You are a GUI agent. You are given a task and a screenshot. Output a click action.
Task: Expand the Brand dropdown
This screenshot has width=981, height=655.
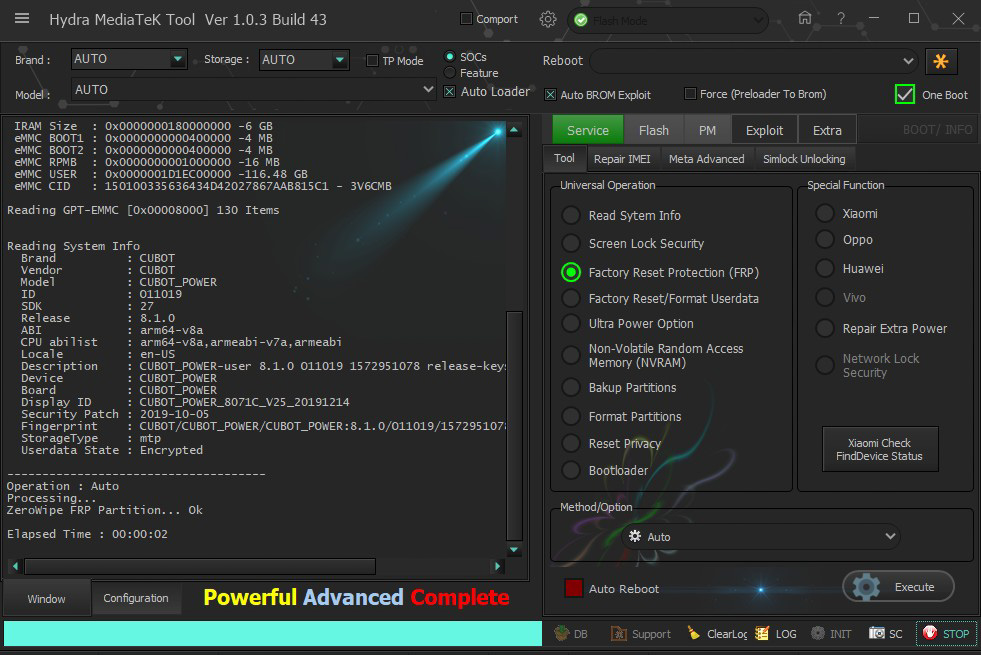(178, 60)
